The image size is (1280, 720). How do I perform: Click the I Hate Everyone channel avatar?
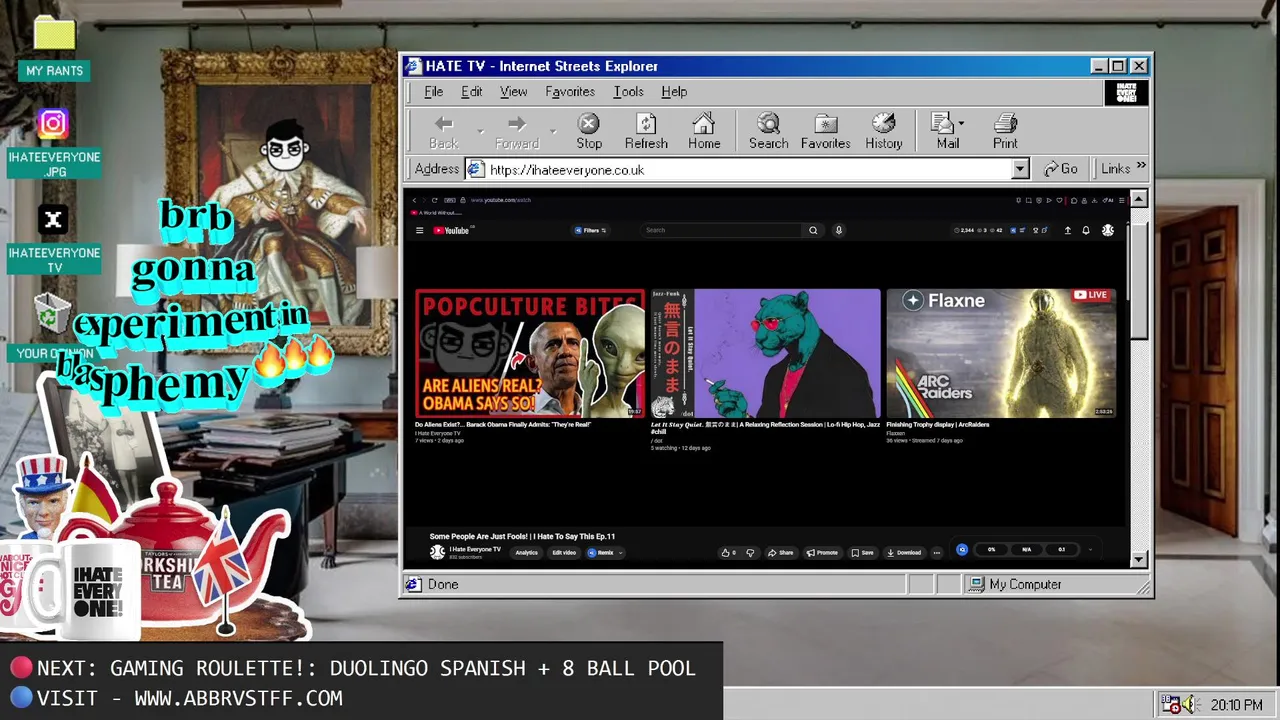(x=437, y=552)
